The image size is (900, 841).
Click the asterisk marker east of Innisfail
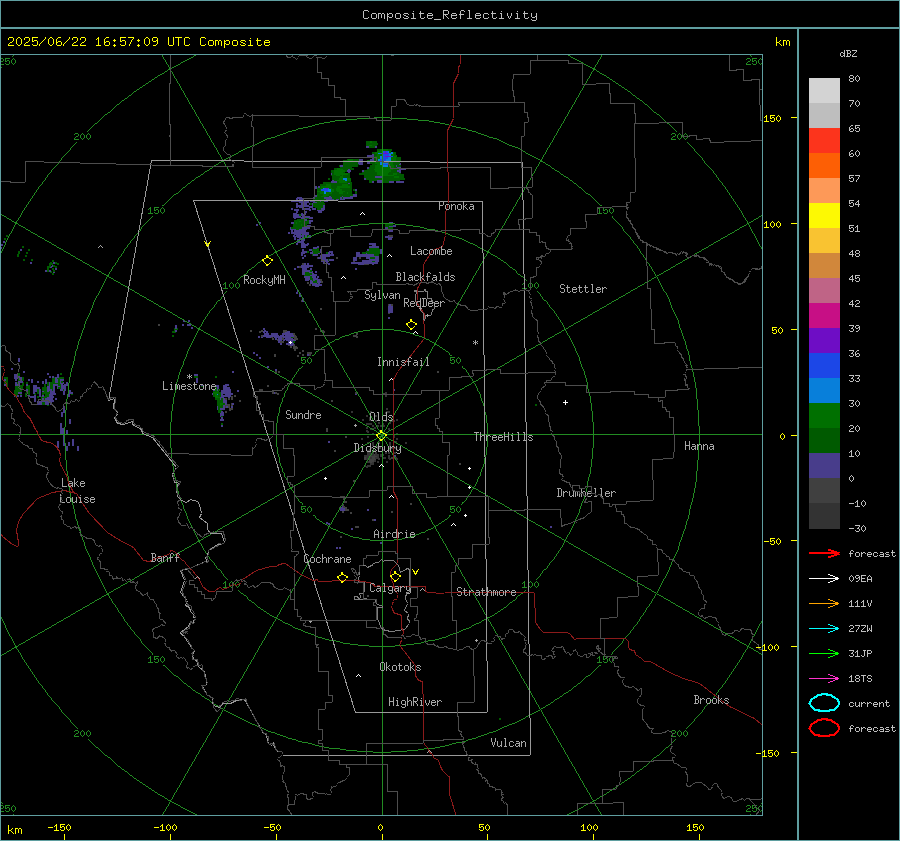click(475, 343)
